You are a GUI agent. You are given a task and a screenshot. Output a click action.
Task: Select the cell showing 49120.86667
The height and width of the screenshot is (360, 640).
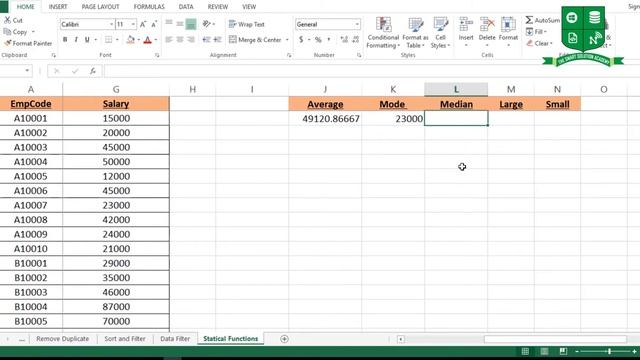point(325,119)
